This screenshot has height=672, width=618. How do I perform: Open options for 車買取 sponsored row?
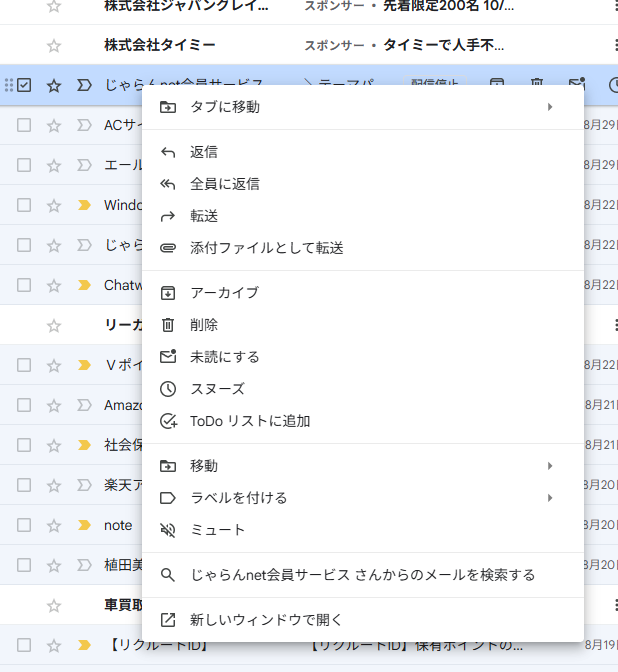pyautogui.click(x=616, y=605)
